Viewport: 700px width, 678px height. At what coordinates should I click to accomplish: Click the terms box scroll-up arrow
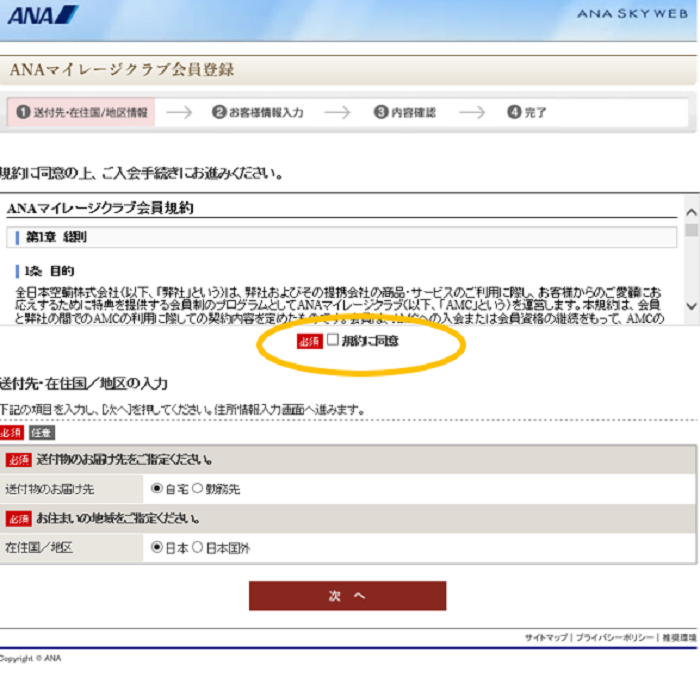[692, 212]
